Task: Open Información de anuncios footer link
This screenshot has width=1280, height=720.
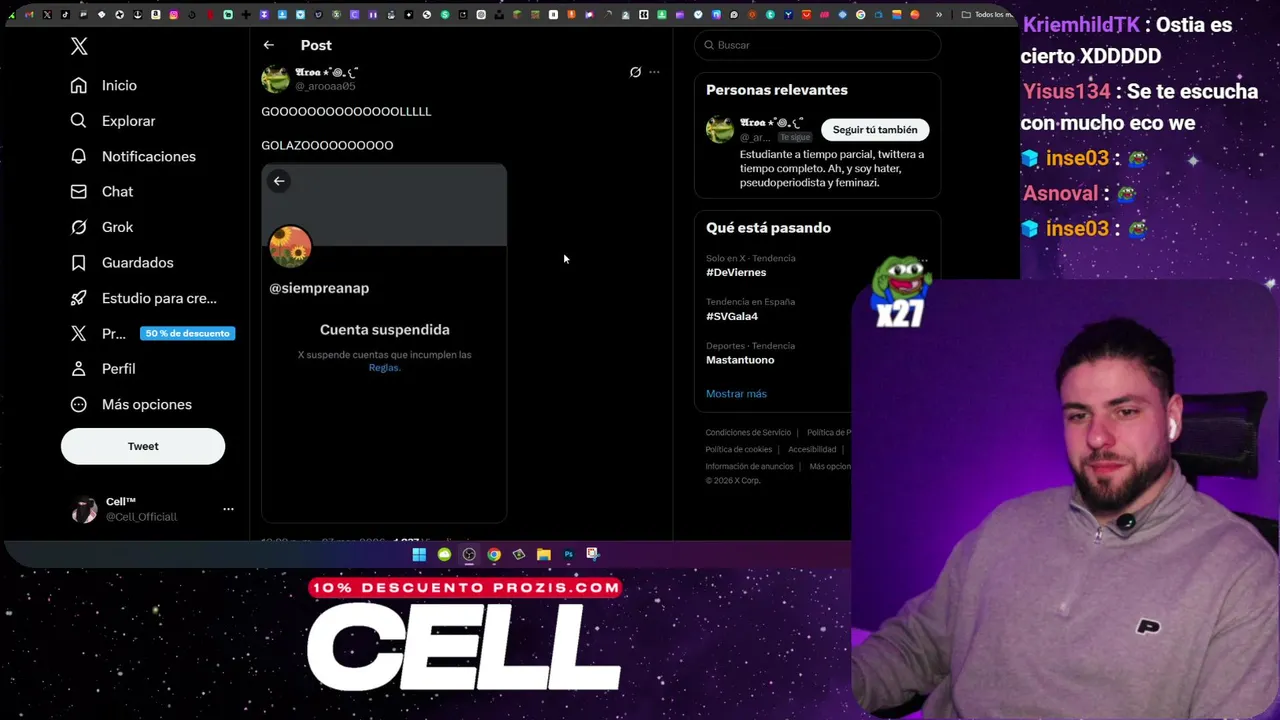Action: point(749,467)
